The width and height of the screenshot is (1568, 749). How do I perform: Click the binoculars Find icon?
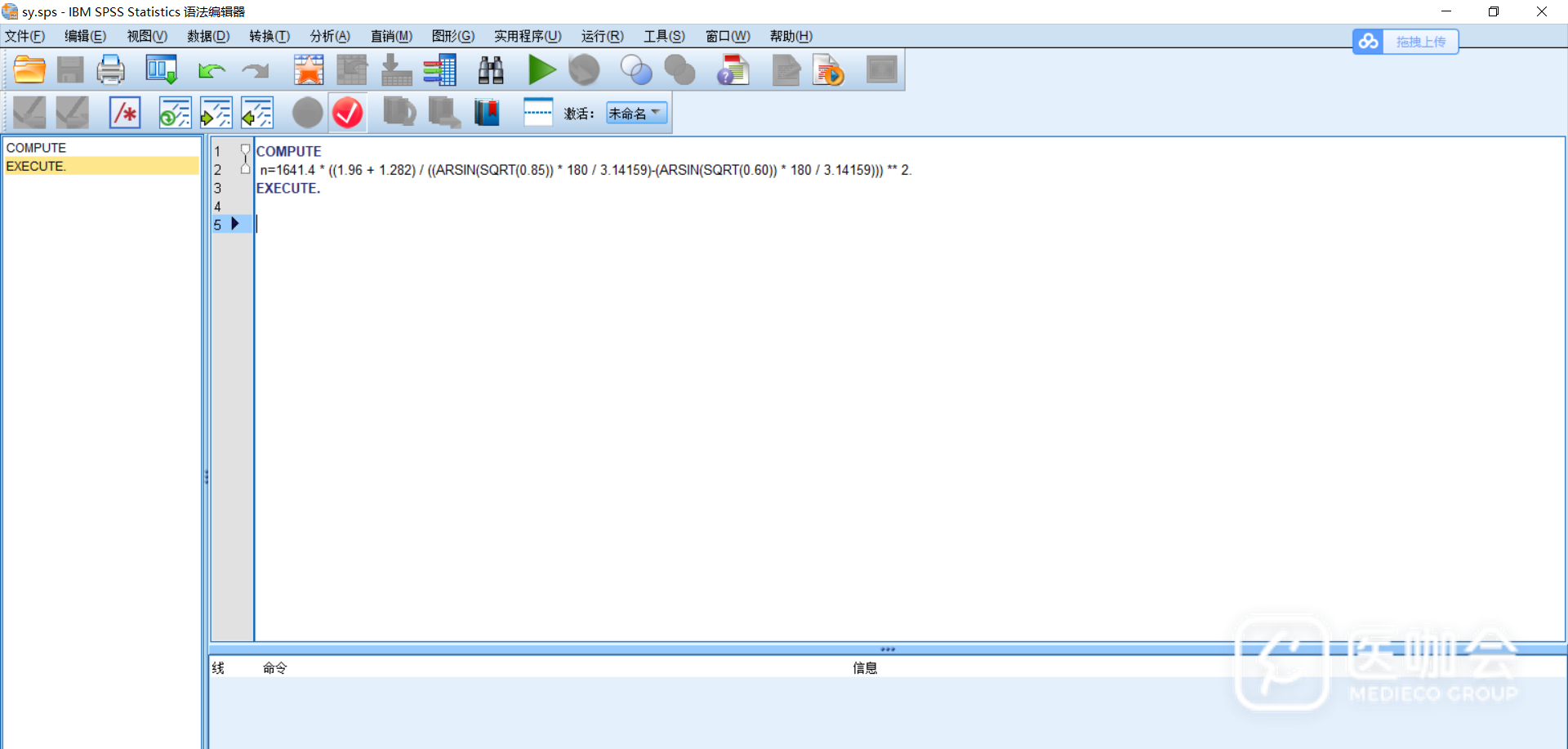tap(490, 70)
